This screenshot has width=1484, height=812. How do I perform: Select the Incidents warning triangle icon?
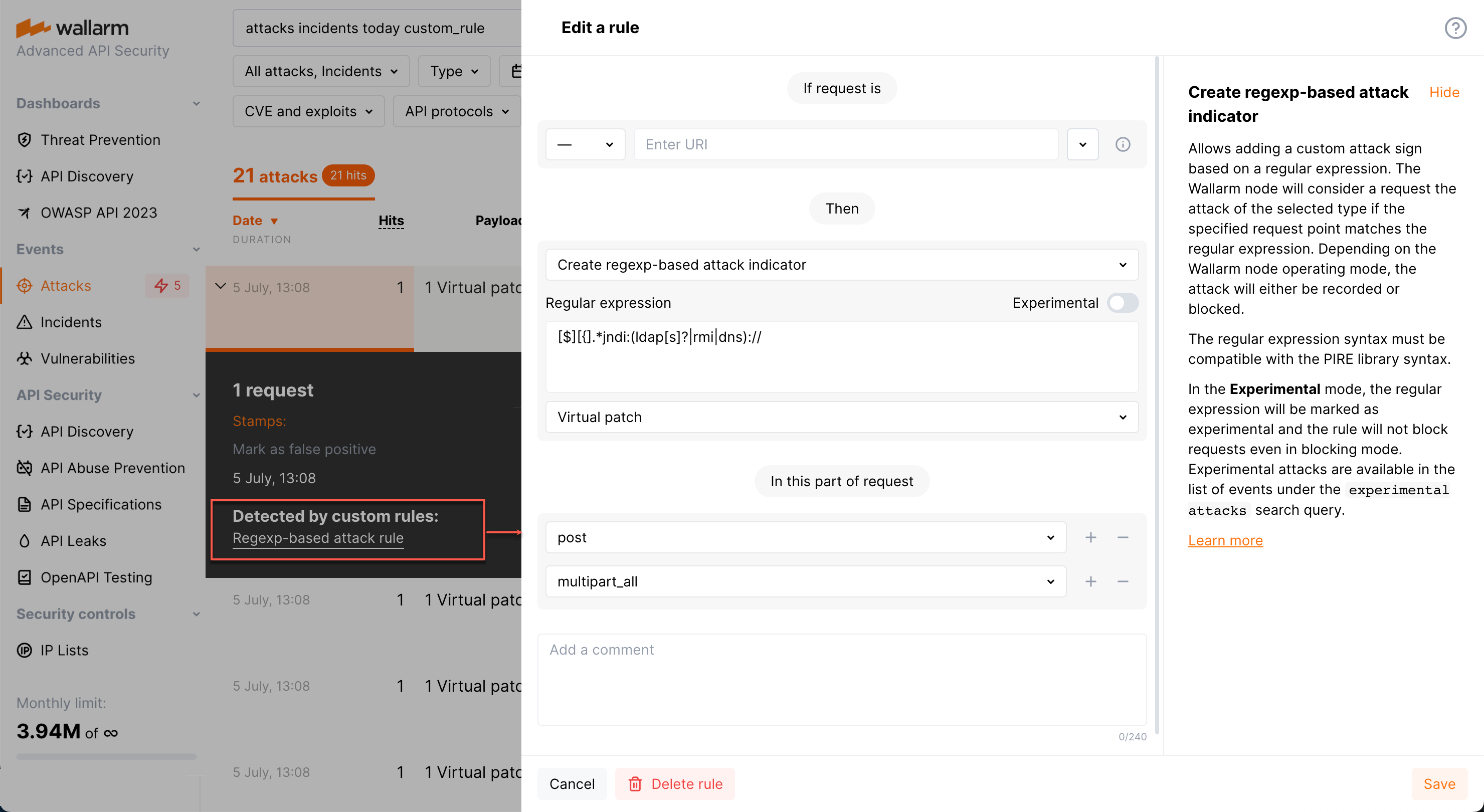pos(24,322)
